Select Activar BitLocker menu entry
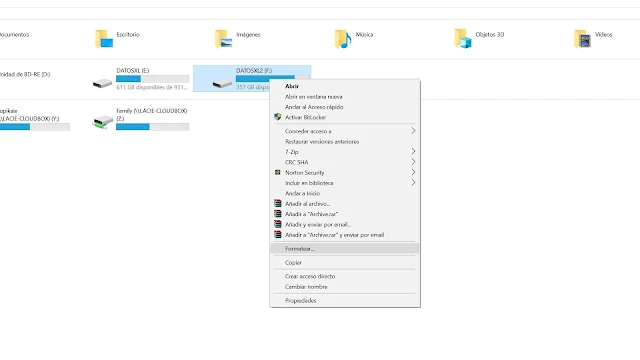 [x=345, y=117]
